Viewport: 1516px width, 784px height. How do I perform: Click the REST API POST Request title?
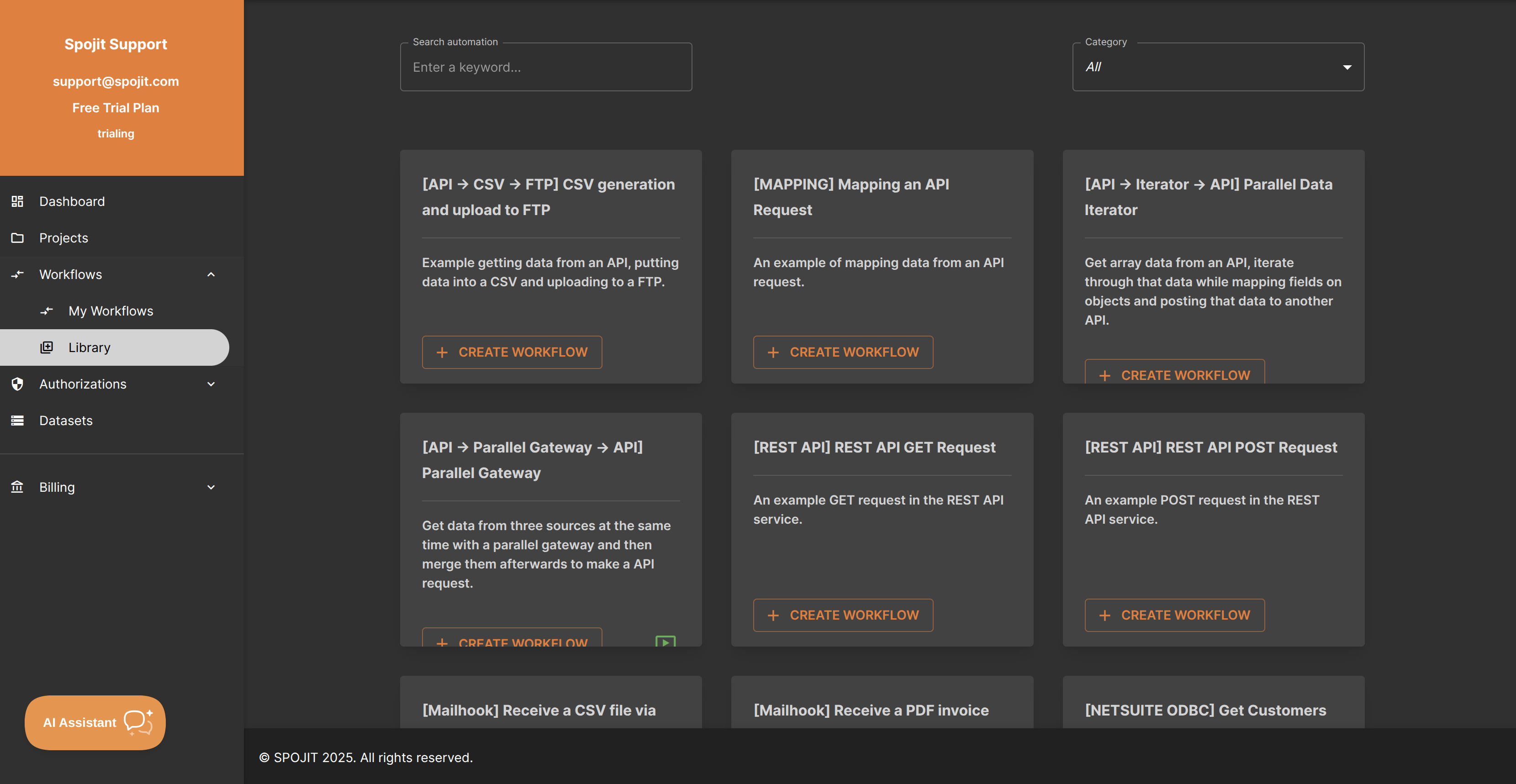1211,447
